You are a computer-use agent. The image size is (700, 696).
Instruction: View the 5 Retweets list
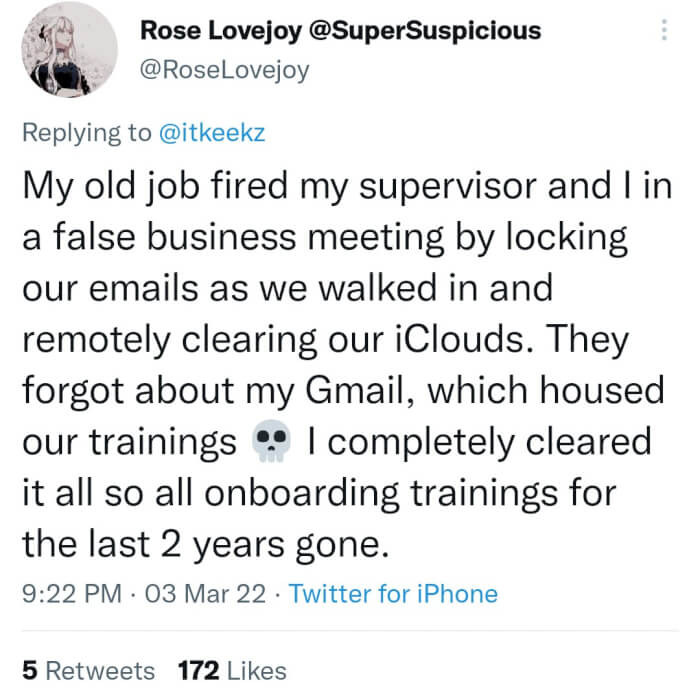(x=88, y=670)
